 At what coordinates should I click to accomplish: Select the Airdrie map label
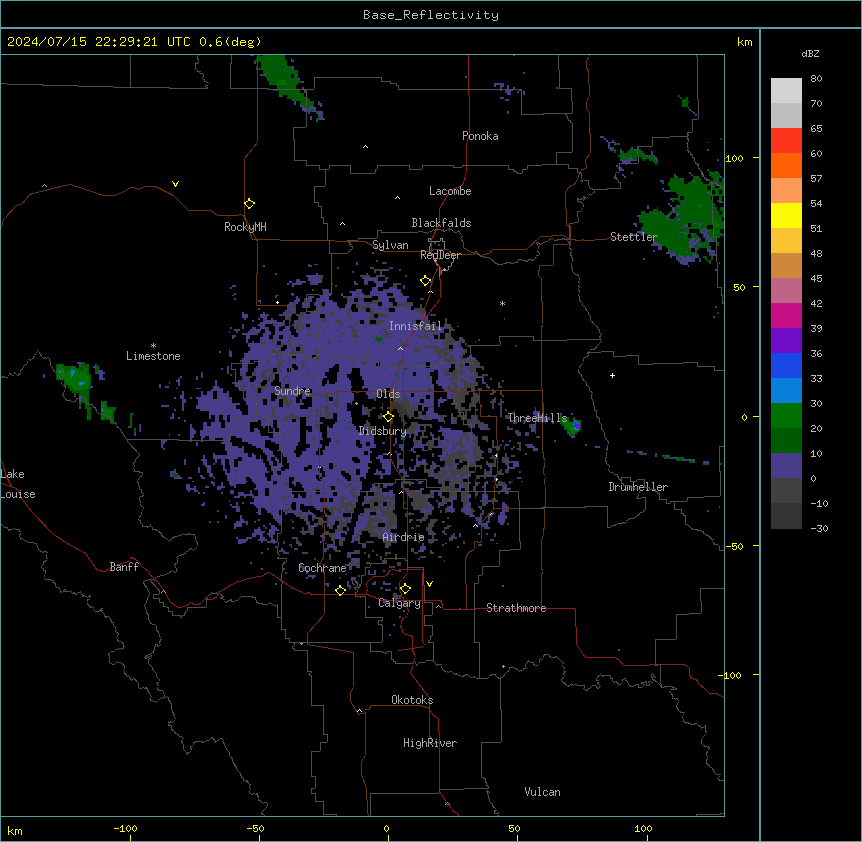pyautogui.click(x=403, y=537)
